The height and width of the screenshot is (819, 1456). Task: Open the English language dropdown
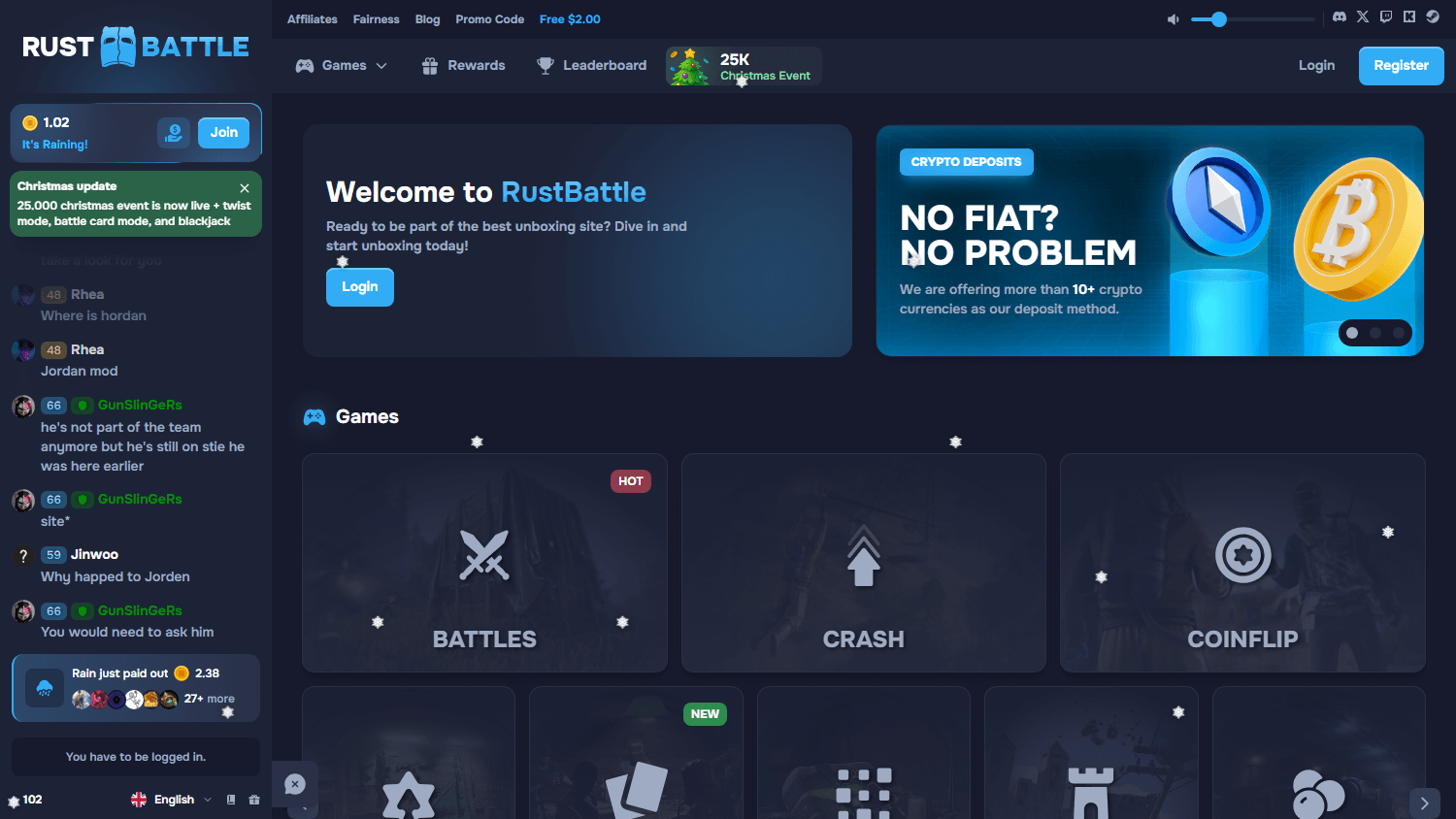173,800
